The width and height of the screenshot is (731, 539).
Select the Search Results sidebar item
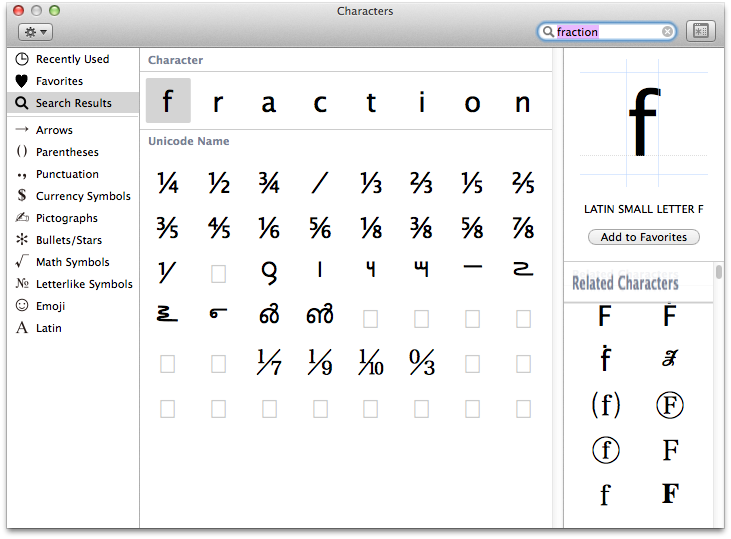coord(73,103)
